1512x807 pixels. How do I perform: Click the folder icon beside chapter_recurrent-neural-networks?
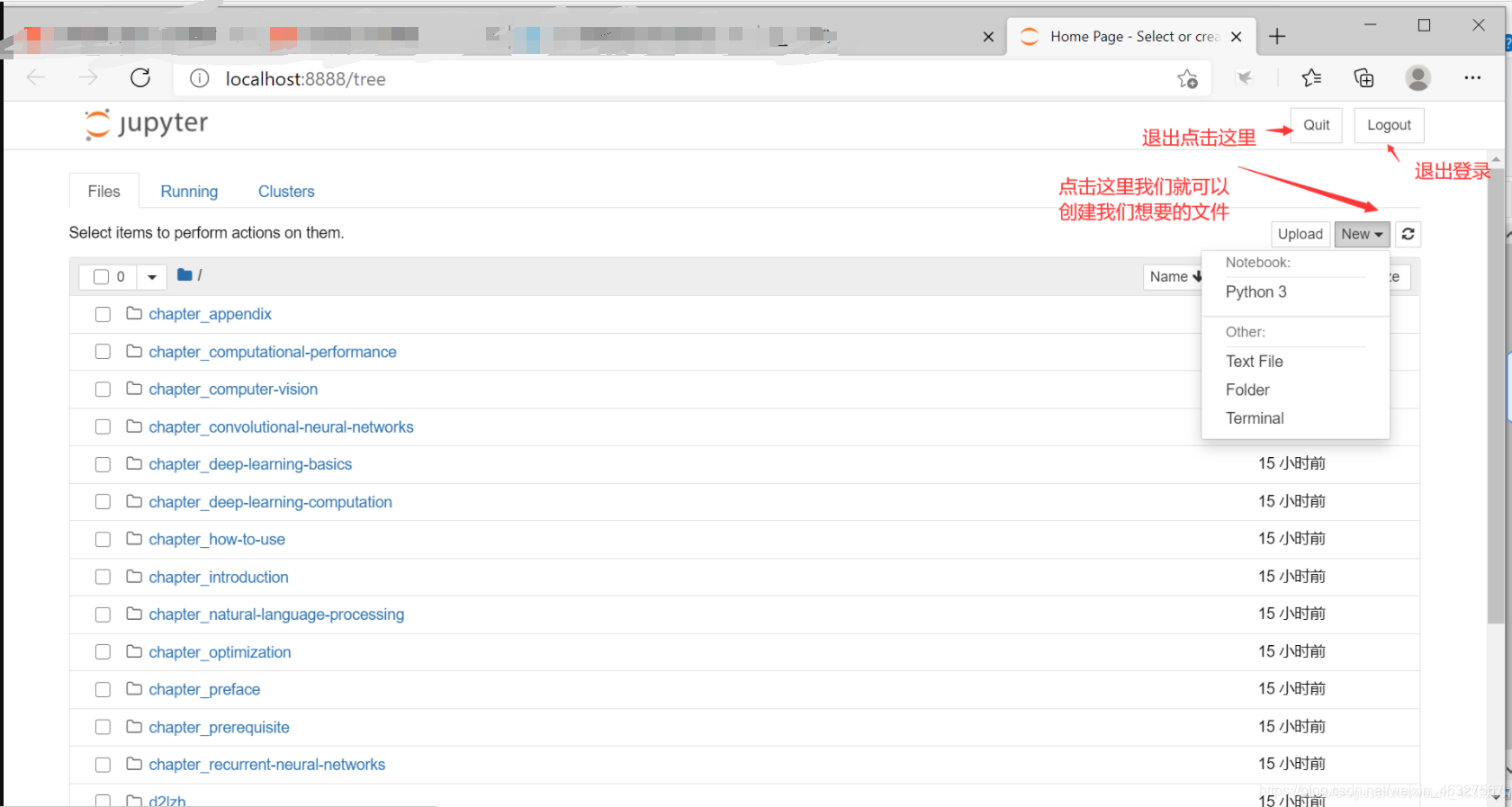134,764
